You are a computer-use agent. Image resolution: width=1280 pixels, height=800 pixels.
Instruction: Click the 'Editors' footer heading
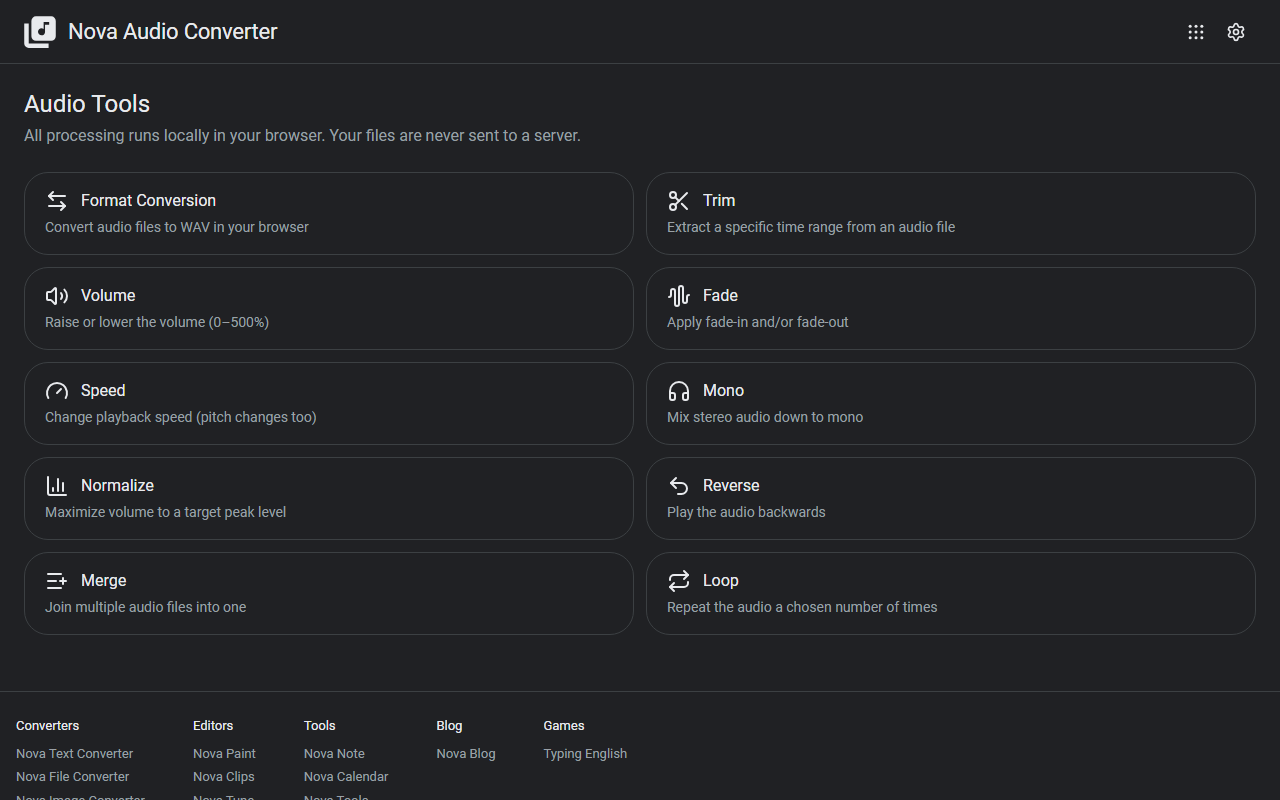coord(213,726)
